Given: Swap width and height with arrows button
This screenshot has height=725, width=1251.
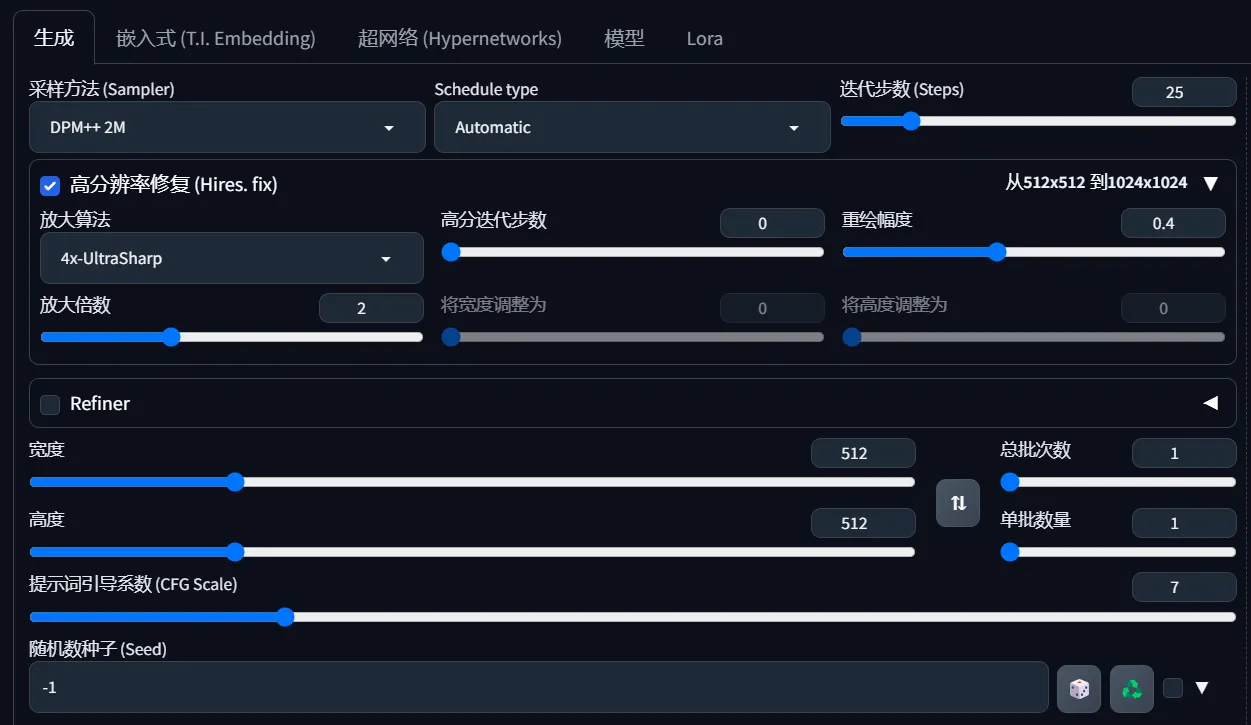Looking at the screenshot, I should pyautogui.click(x=958, y=502).
